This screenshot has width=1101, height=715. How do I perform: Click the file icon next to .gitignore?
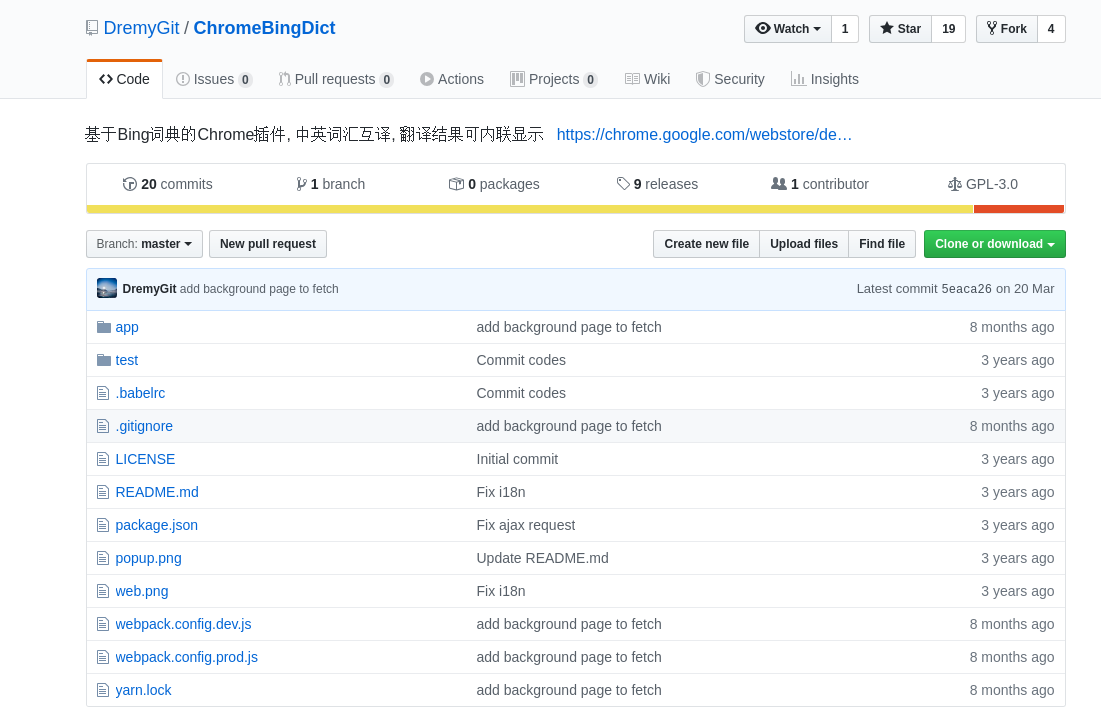pyautogui.click(x=103, y=426)
